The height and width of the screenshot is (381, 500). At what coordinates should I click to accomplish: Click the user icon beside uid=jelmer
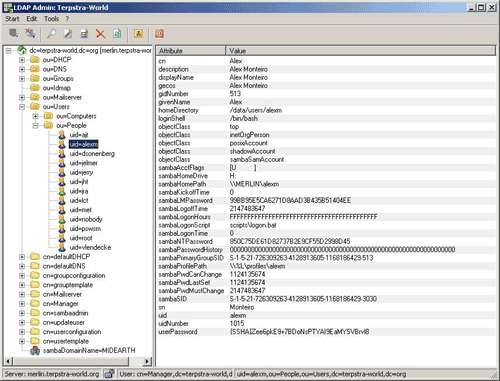(62, 163)
